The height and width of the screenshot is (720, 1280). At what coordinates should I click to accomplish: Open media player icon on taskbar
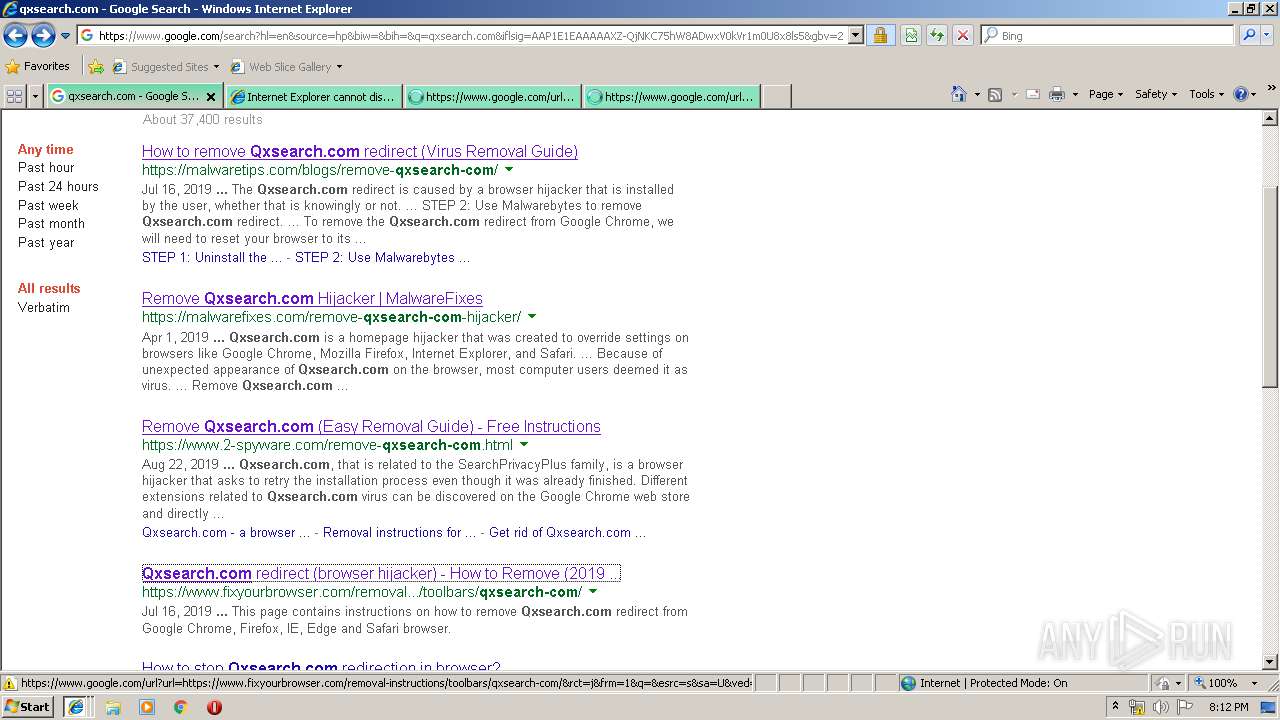point(147,707)
